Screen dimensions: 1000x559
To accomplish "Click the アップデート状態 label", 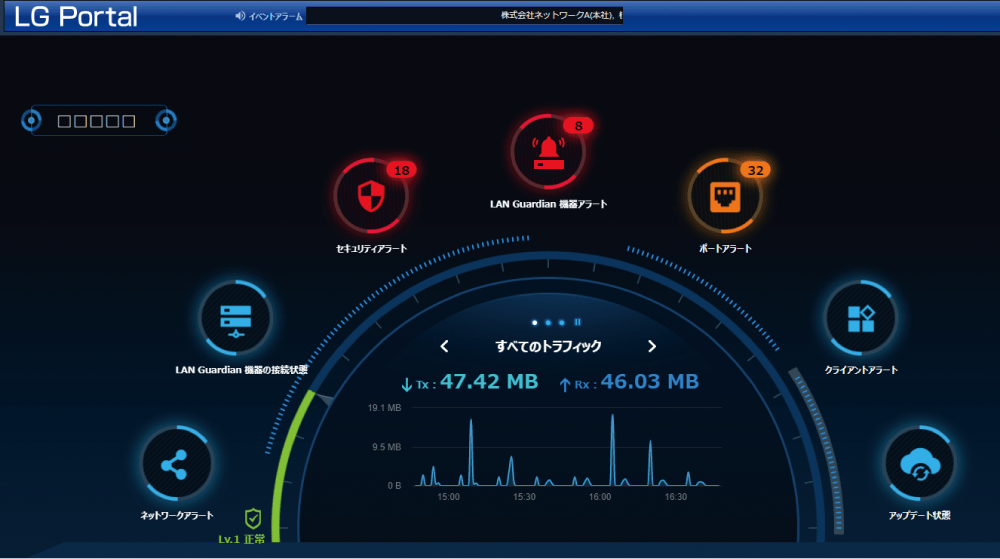I will coord(920,515).
